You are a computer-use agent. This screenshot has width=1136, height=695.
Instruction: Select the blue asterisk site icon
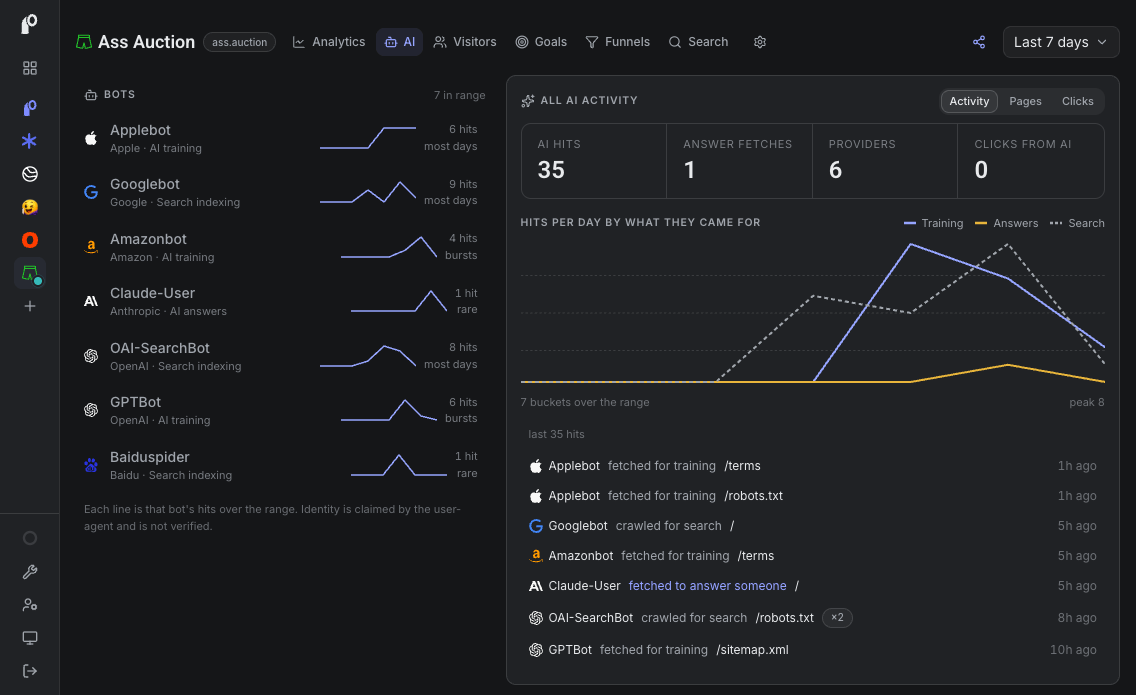click(x=29, y=141)
